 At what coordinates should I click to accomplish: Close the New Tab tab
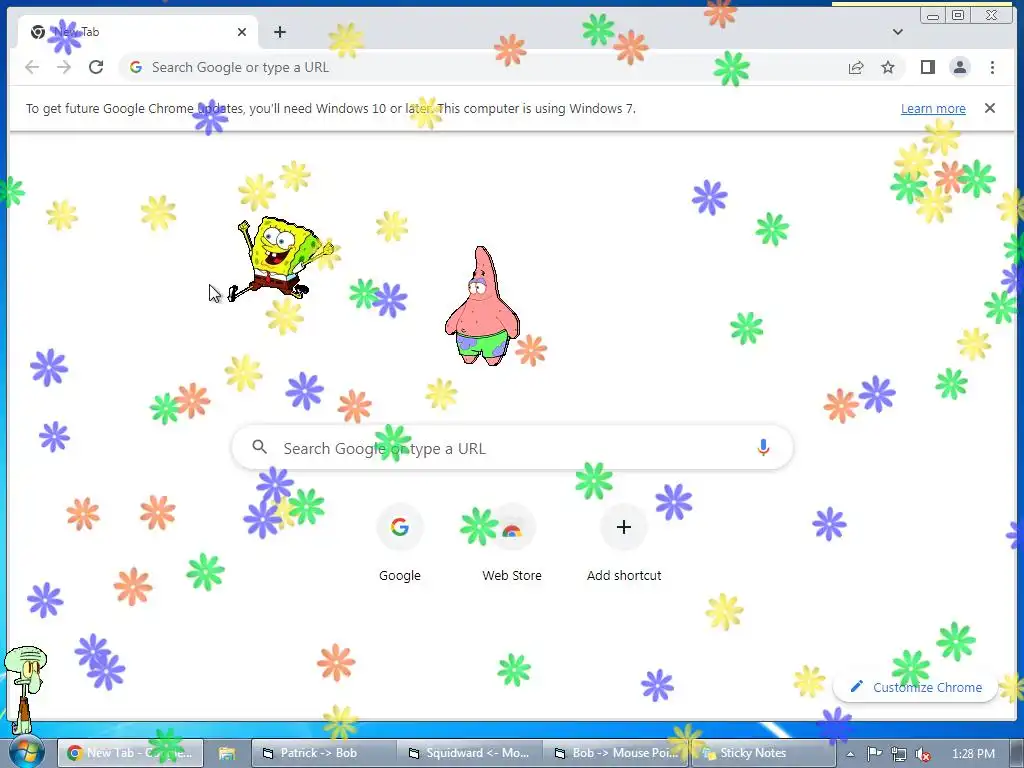242,32
